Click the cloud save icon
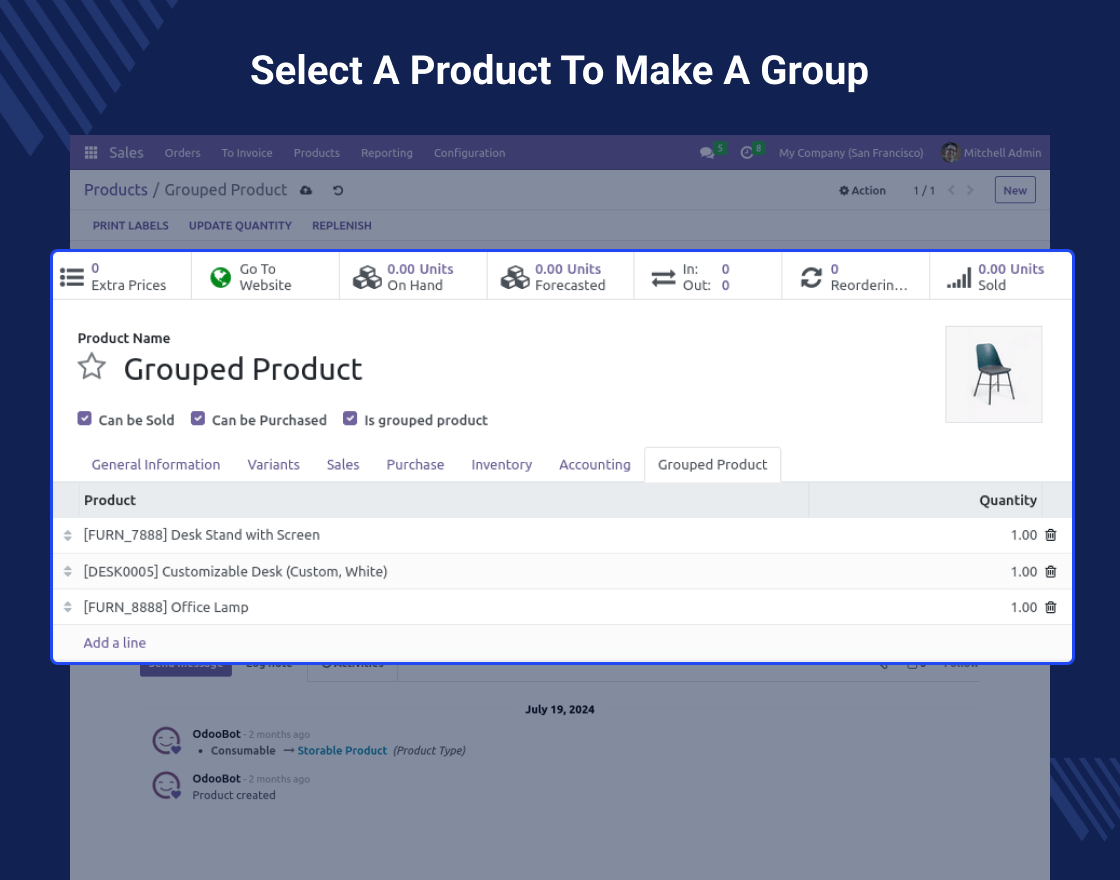The height and width of the screenshot is (880, 1120). (306, 191)
